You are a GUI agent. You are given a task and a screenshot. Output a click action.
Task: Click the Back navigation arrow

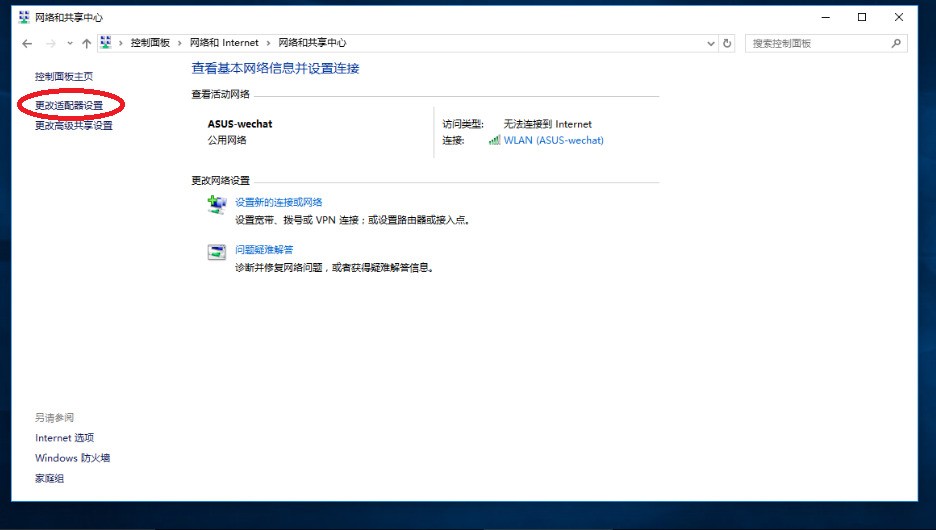click(27, 44)
